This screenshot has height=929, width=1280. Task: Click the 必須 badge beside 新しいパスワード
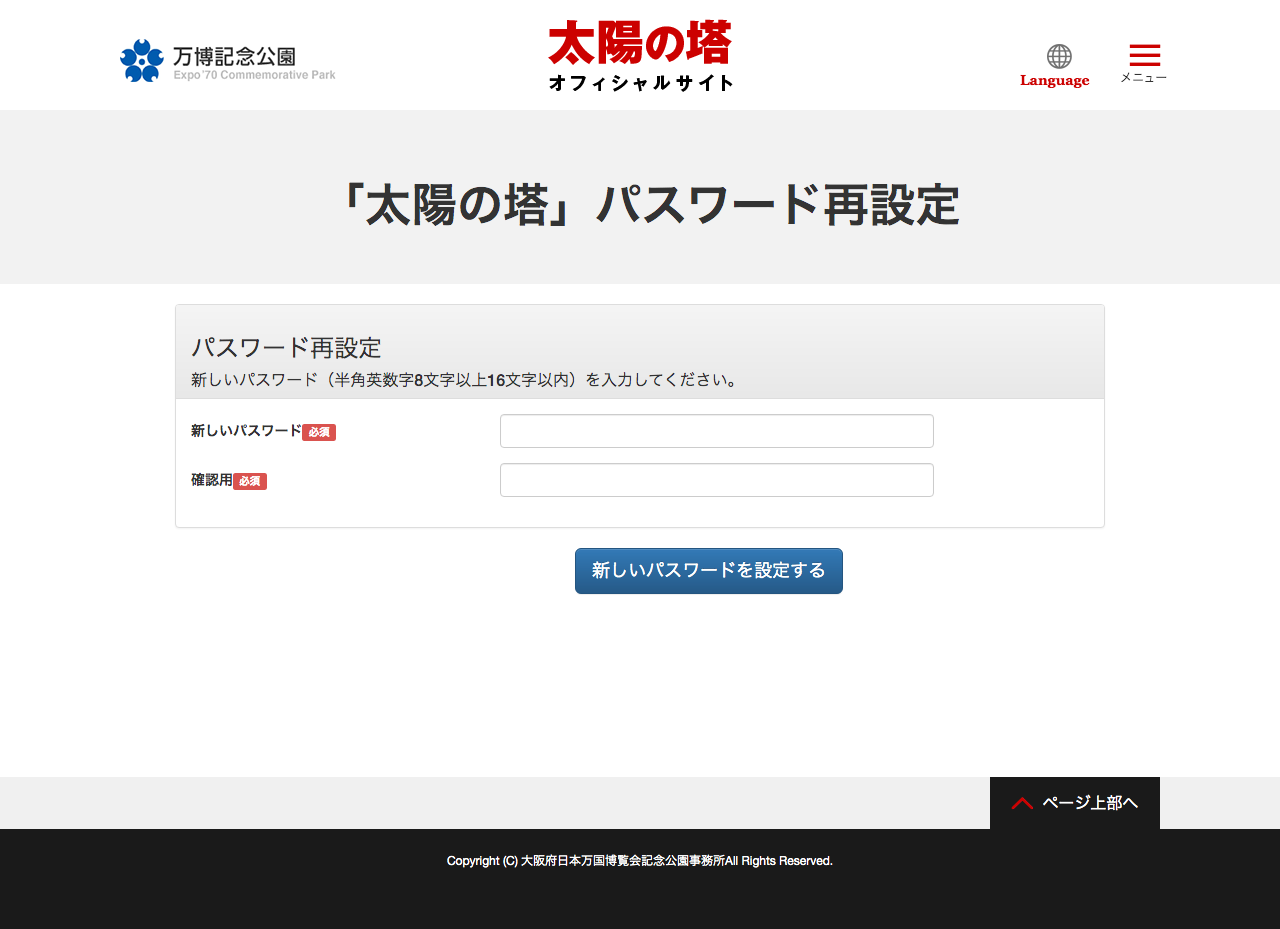coord(319,432)
